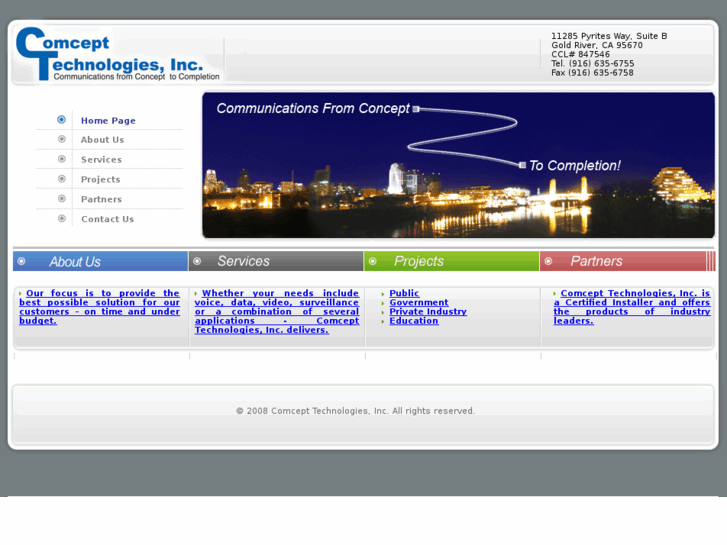Image resolution: width=727 pixels, height=545 pixels.
Task: Click the 'CCL# 847546' license text
Action: [580, 54]
